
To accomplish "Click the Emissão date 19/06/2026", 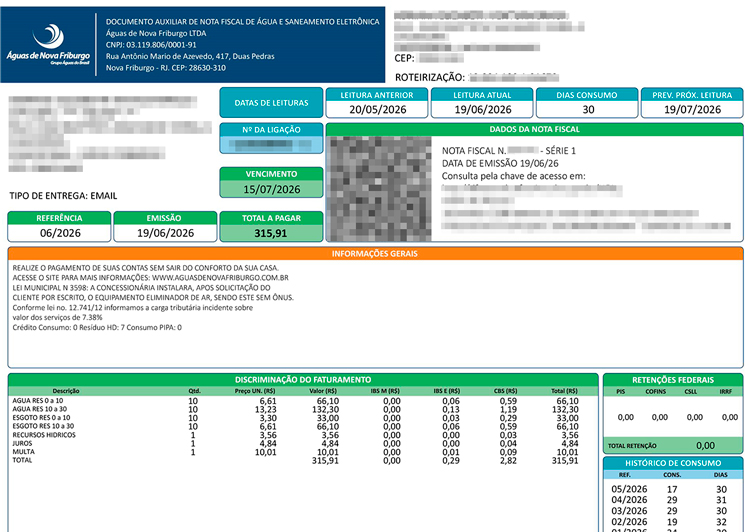I will point(165,233).
